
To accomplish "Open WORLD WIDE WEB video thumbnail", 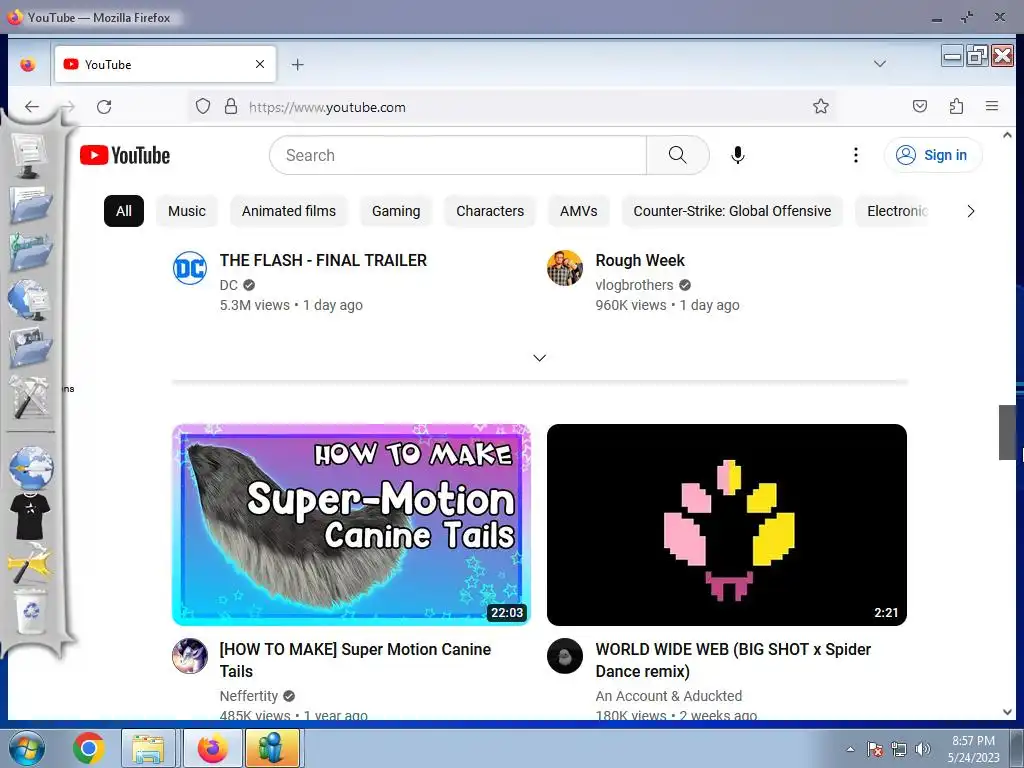I will click(727, 524).
